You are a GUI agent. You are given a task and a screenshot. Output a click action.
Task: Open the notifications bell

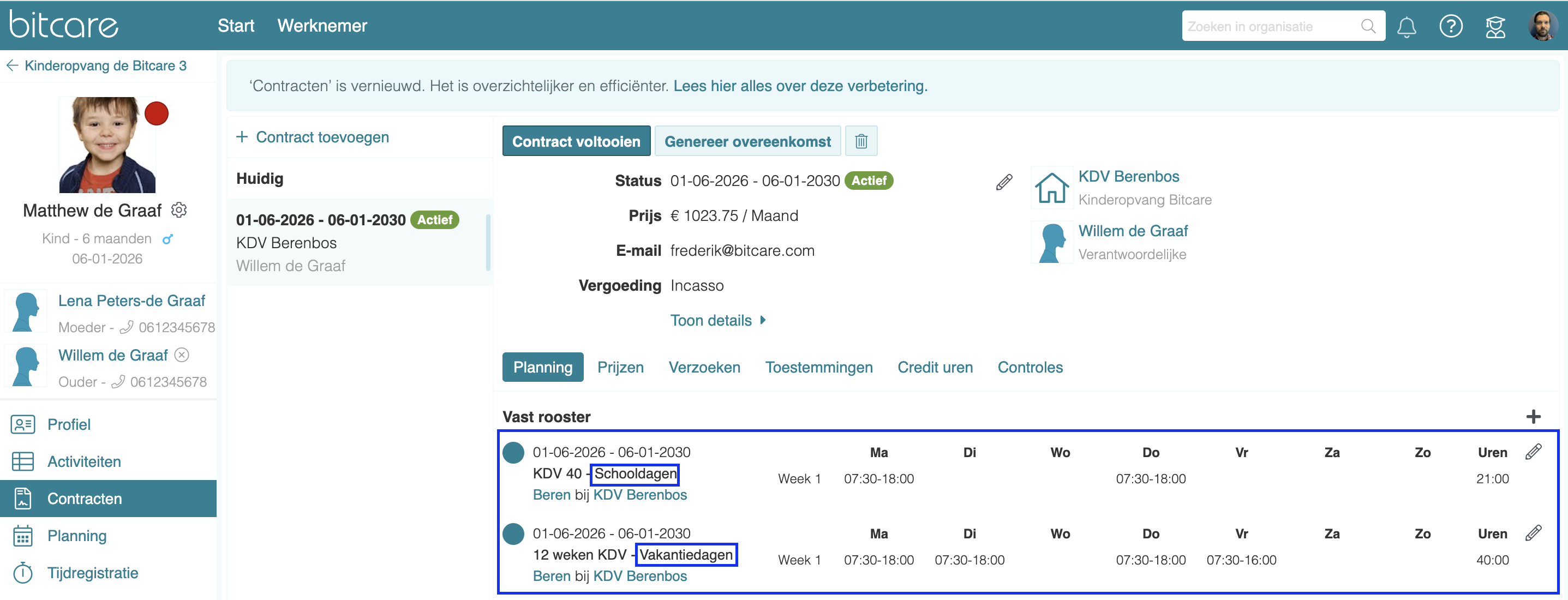click(x=1406, y=26)
